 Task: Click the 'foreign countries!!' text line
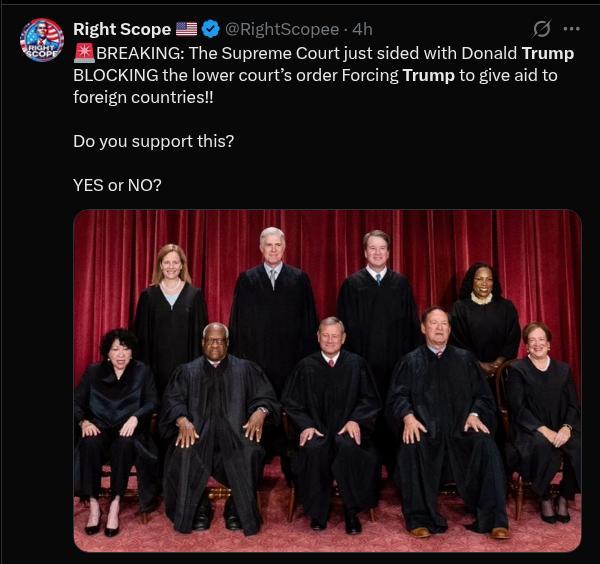pyautogui.click(x=143, y=97)
